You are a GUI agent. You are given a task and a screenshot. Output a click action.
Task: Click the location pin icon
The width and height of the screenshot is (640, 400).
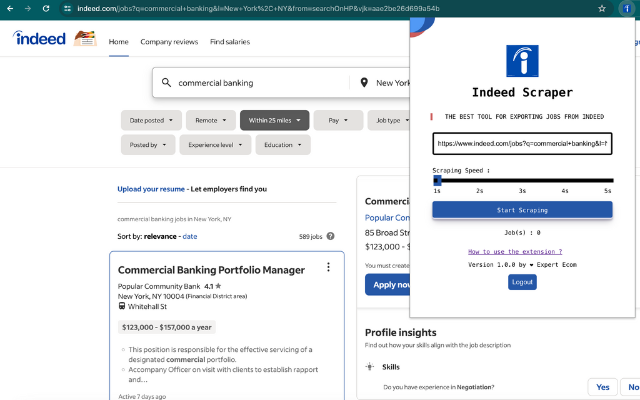pyautogui.click(x=364, y=82)
